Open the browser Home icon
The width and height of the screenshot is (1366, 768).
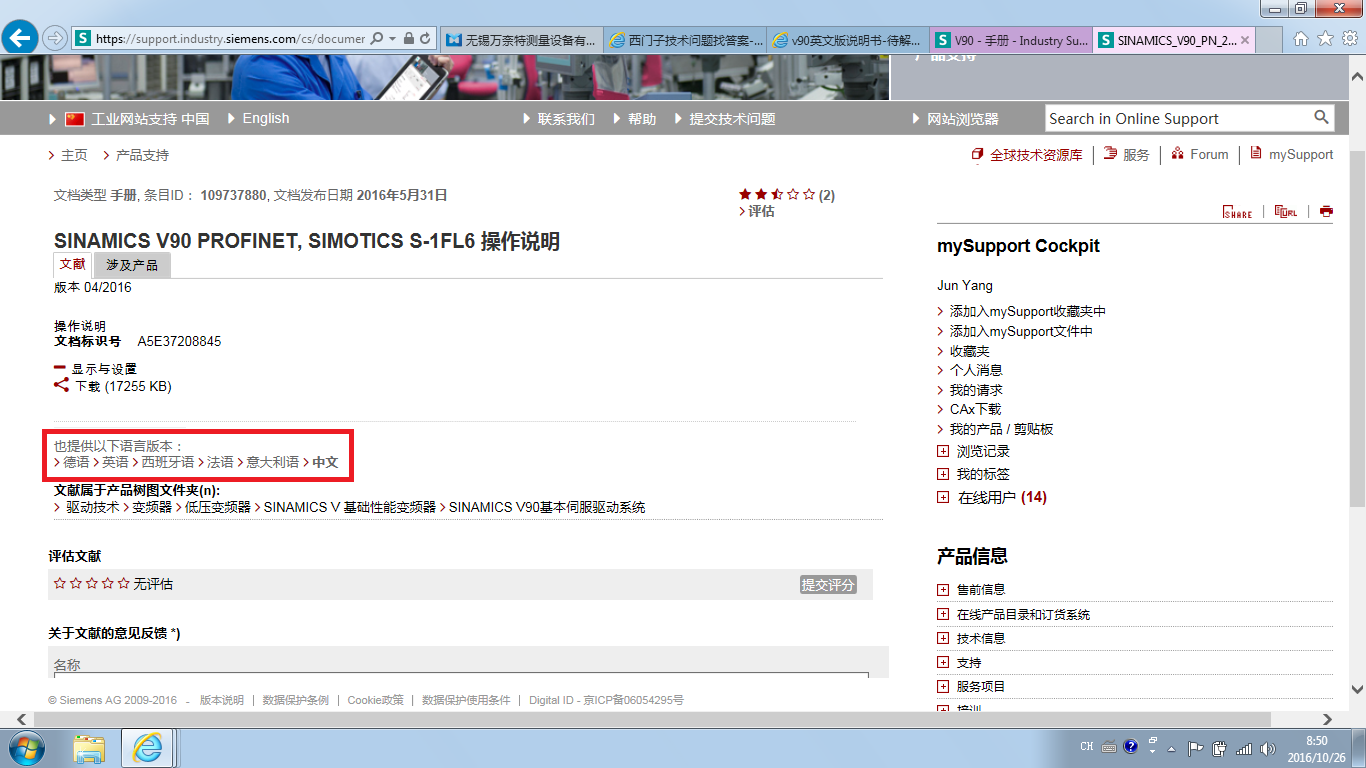tap(1301, 39)
